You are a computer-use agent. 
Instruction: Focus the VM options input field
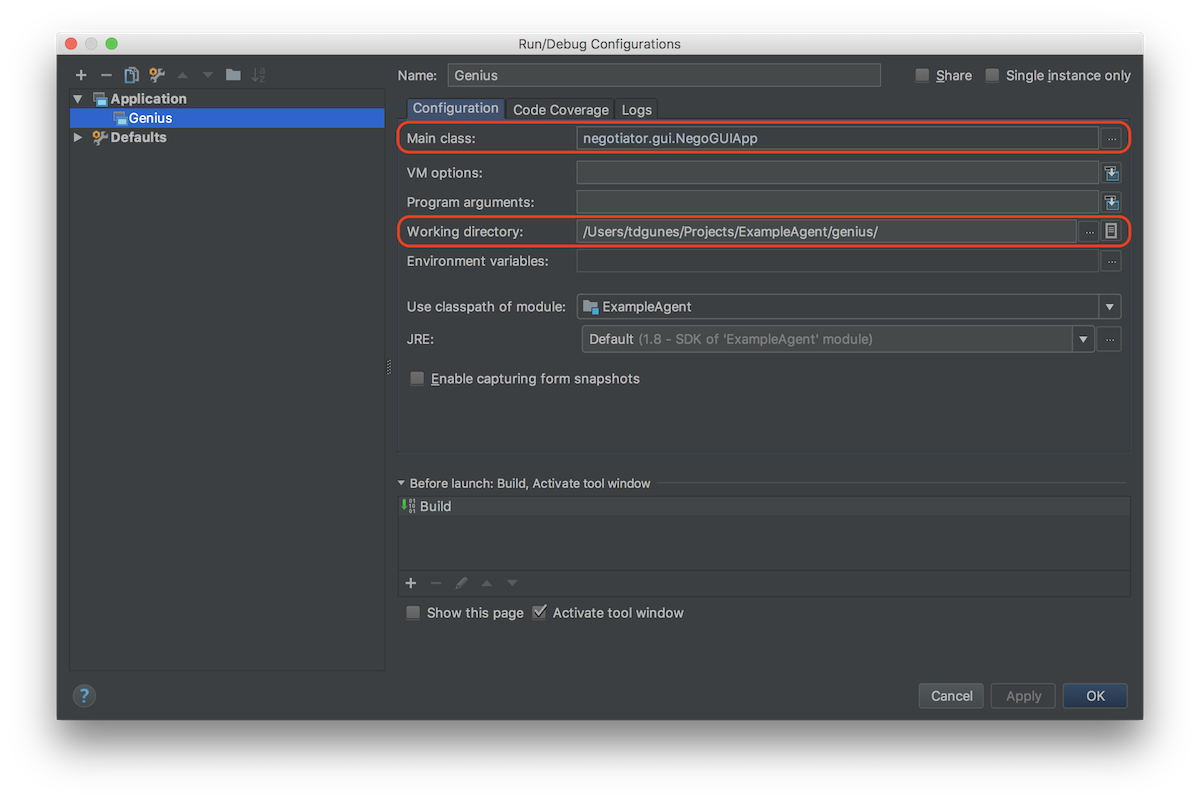pos(837,173)
